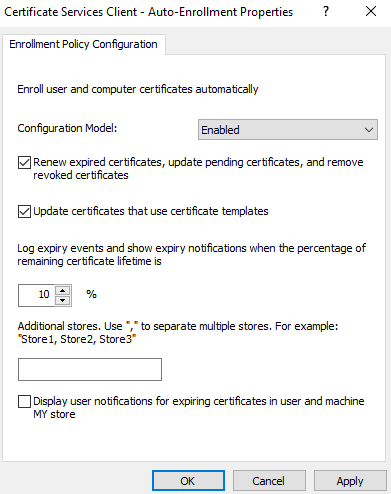Increase percentage with spinner up arrow
This screenshot has height=494, width=391.
point(62,290)
